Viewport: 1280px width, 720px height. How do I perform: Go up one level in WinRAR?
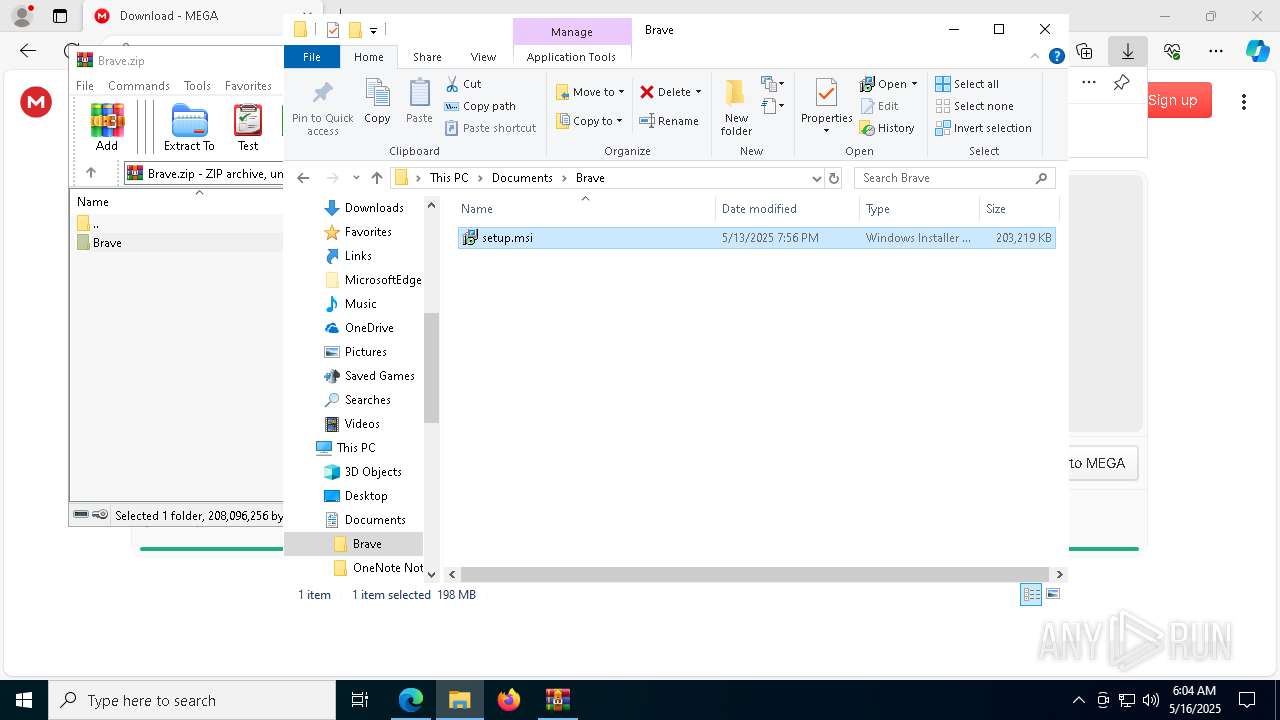(x=91, y=173)
